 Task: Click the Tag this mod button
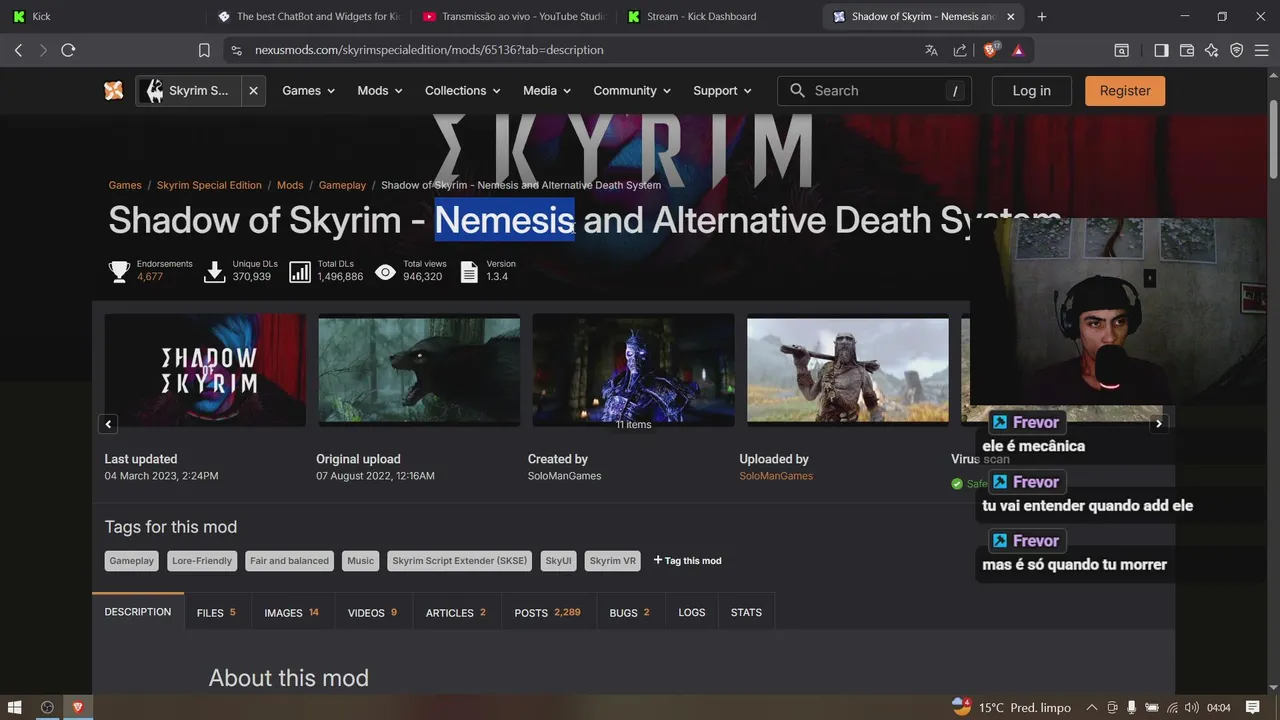(x=687, y=561)
